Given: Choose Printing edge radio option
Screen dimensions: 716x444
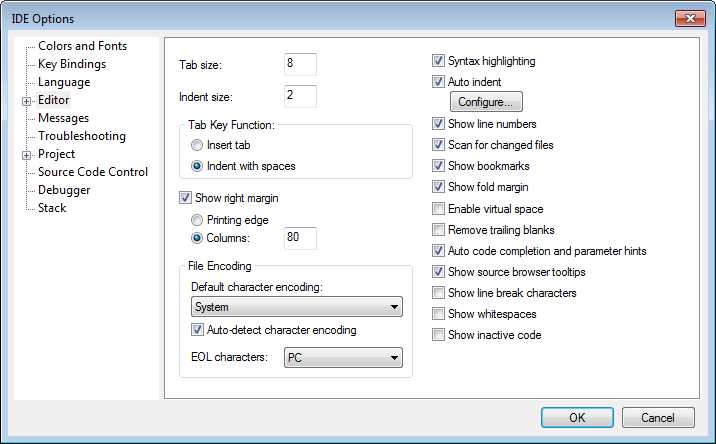Looking at the screenshot, I should [x=197, y=220].
